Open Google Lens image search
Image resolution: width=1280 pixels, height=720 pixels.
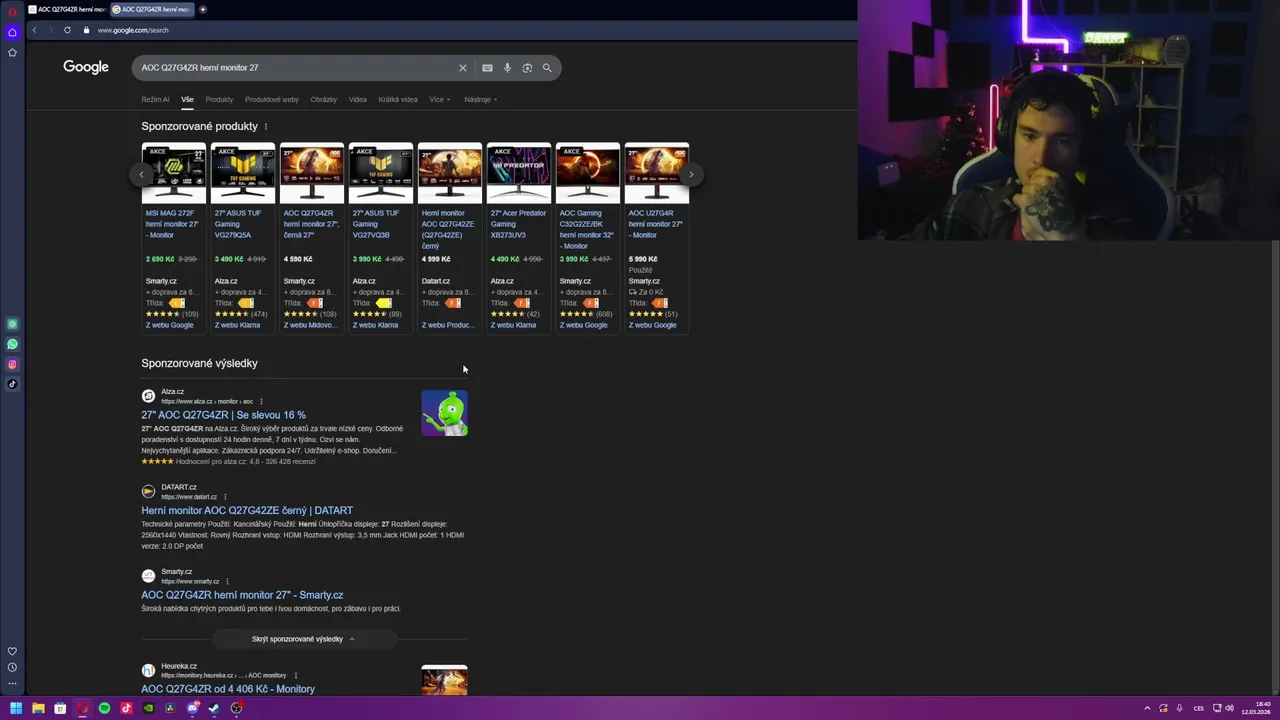[x=527, y=68]
